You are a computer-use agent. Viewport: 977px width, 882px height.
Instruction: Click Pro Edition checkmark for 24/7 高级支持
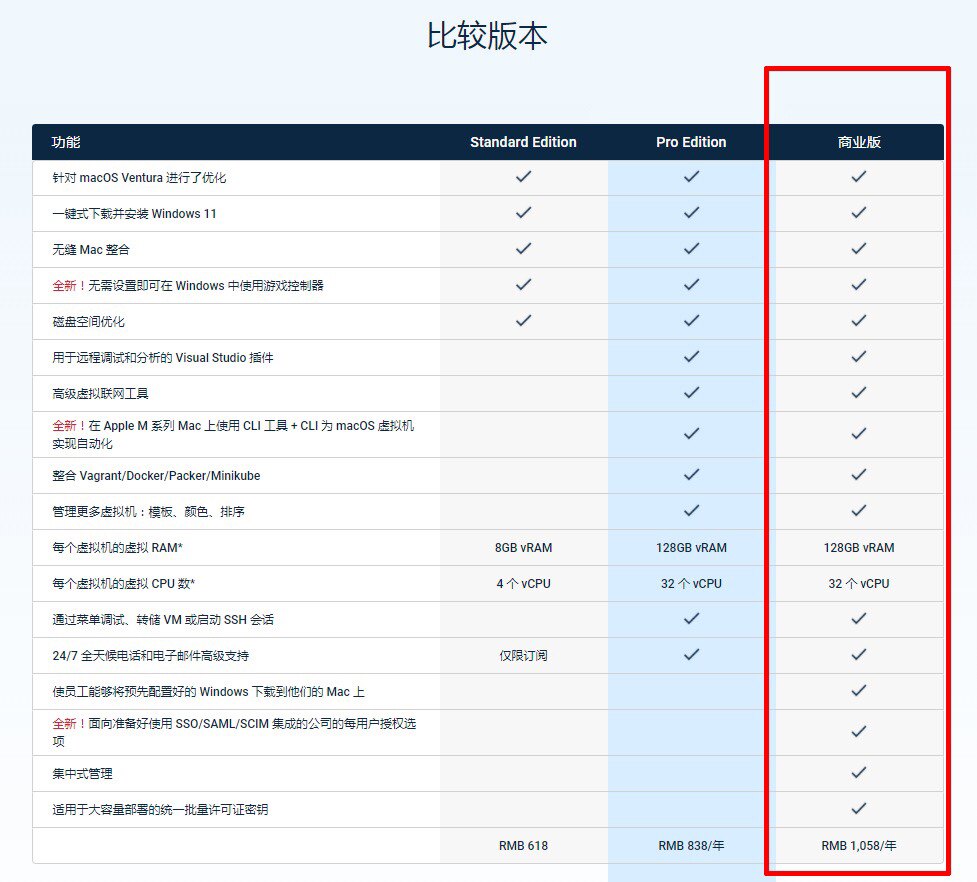(691, 655)
